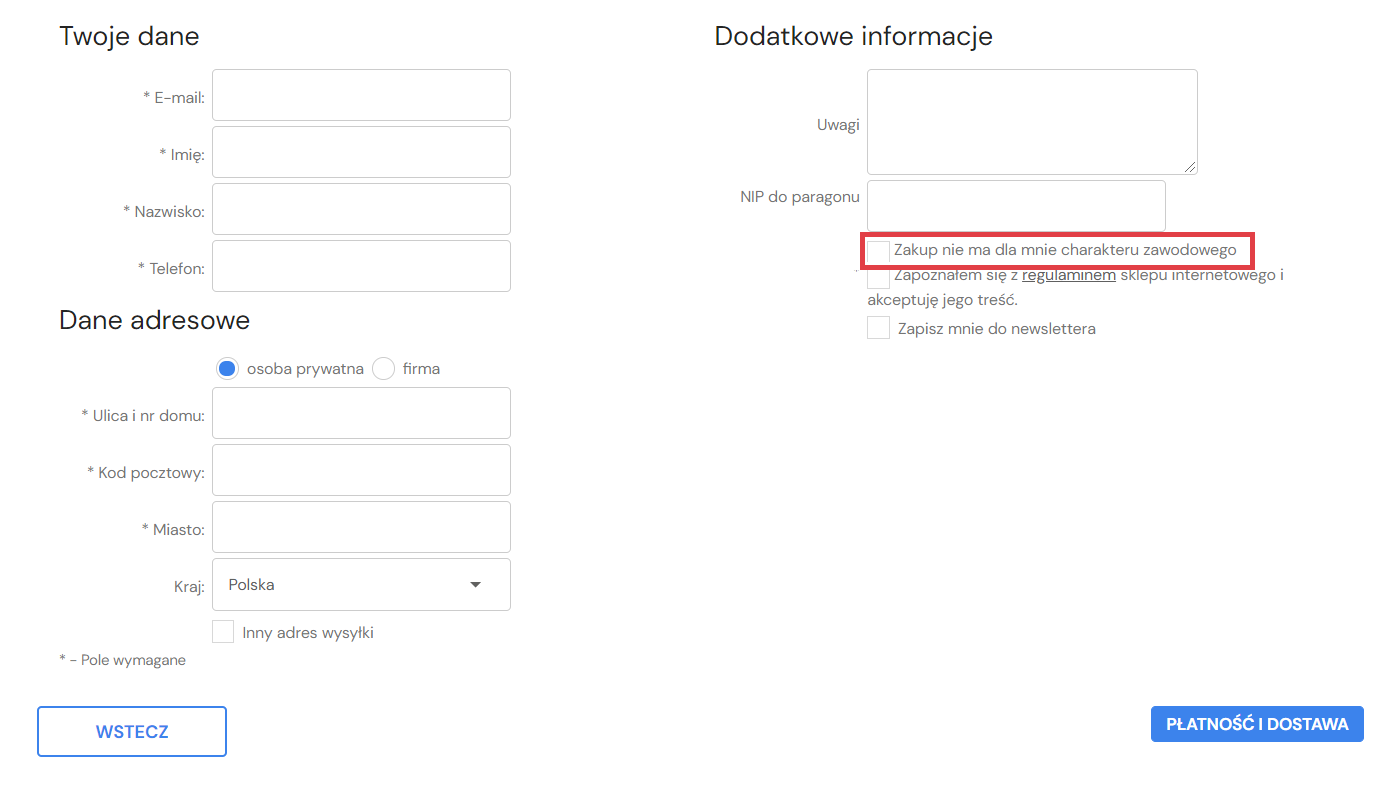Click the Uwagi textarea resize handle
Image resolution: width=1378 pixels, height=790 pixels.
pos(1190,167)
